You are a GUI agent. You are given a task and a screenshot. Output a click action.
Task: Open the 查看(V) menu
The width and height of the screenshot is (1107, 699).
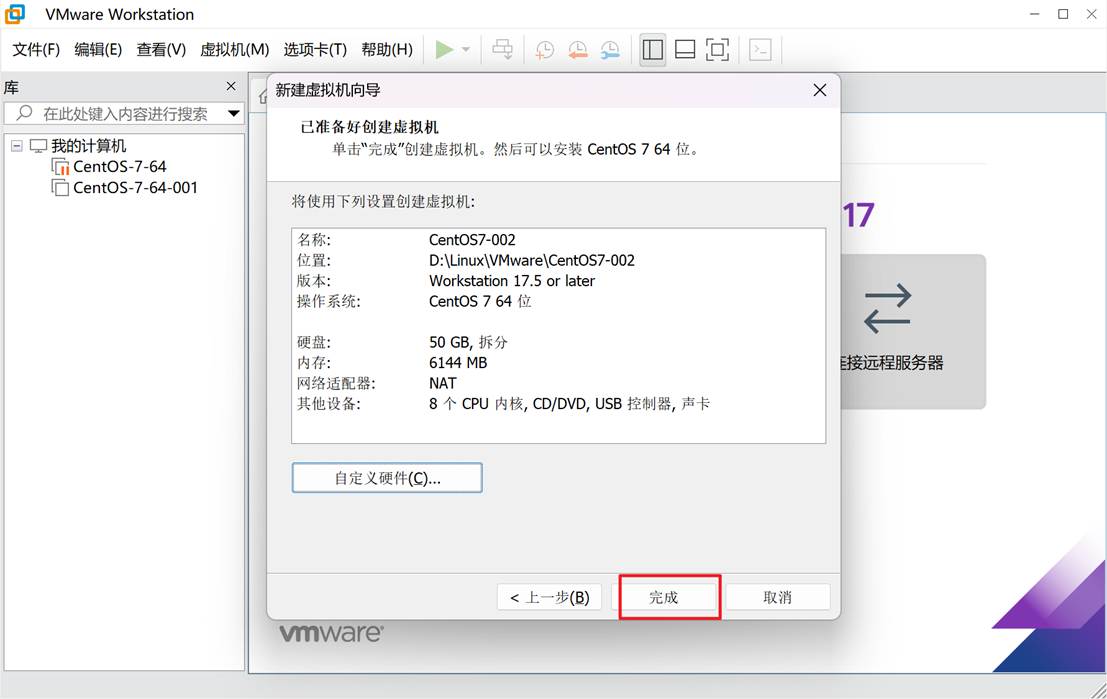coord(161,49)
